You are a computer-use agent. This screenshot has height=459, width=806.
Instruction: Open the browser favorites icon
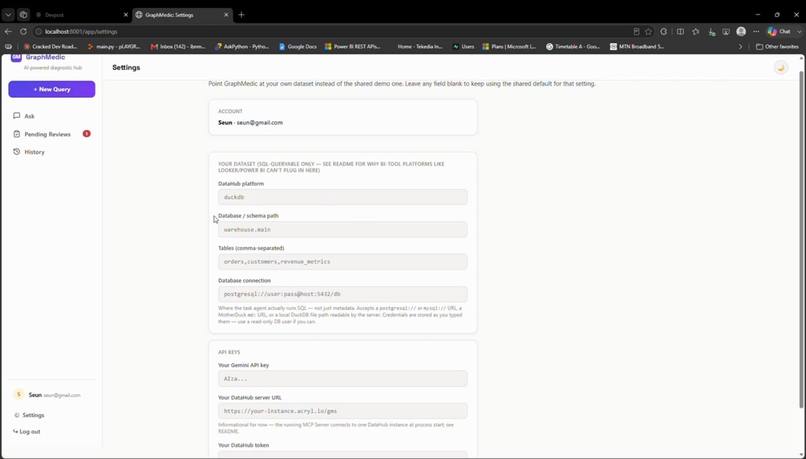coord(695,31)
